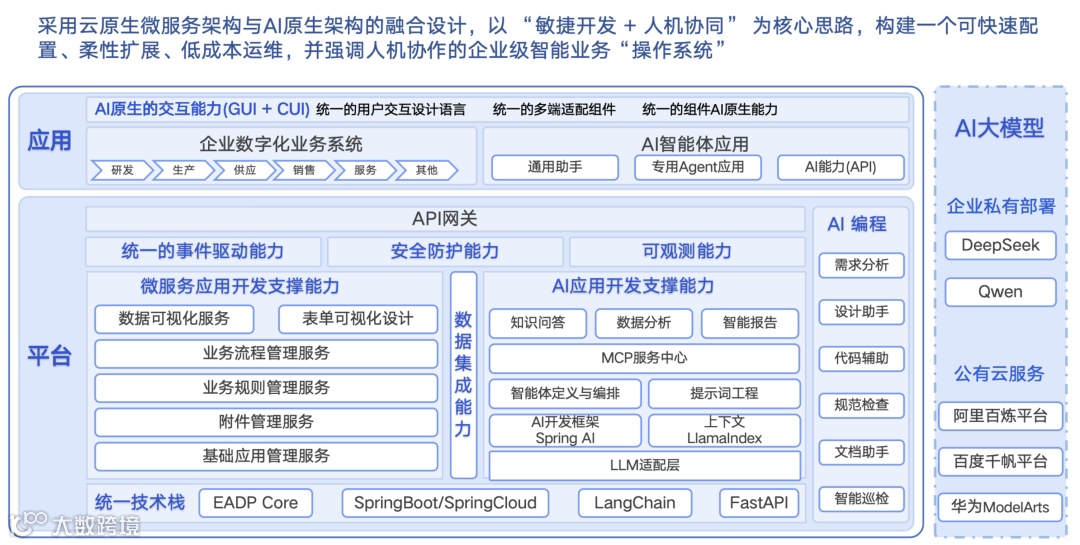Select SpringBoot/SpringCloud box

[x=445, y=503]
